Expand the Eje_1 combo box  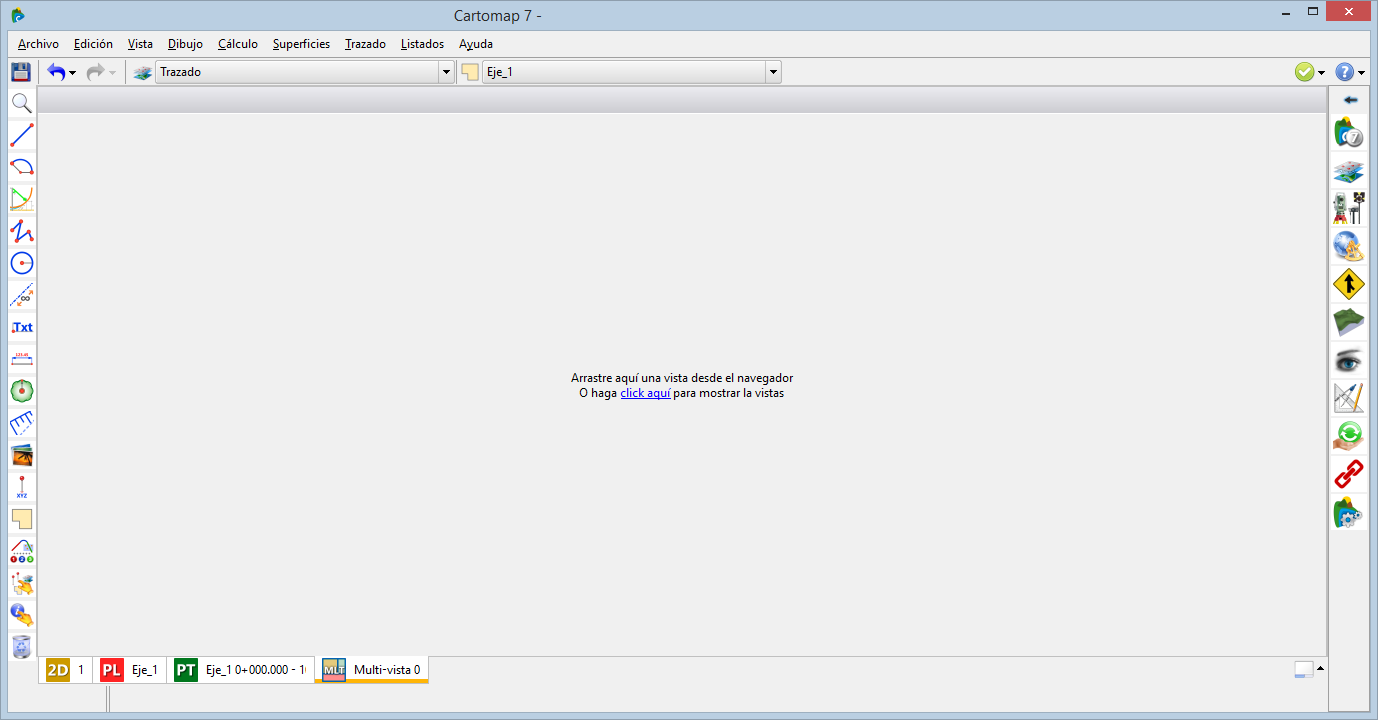click(773, 72)
